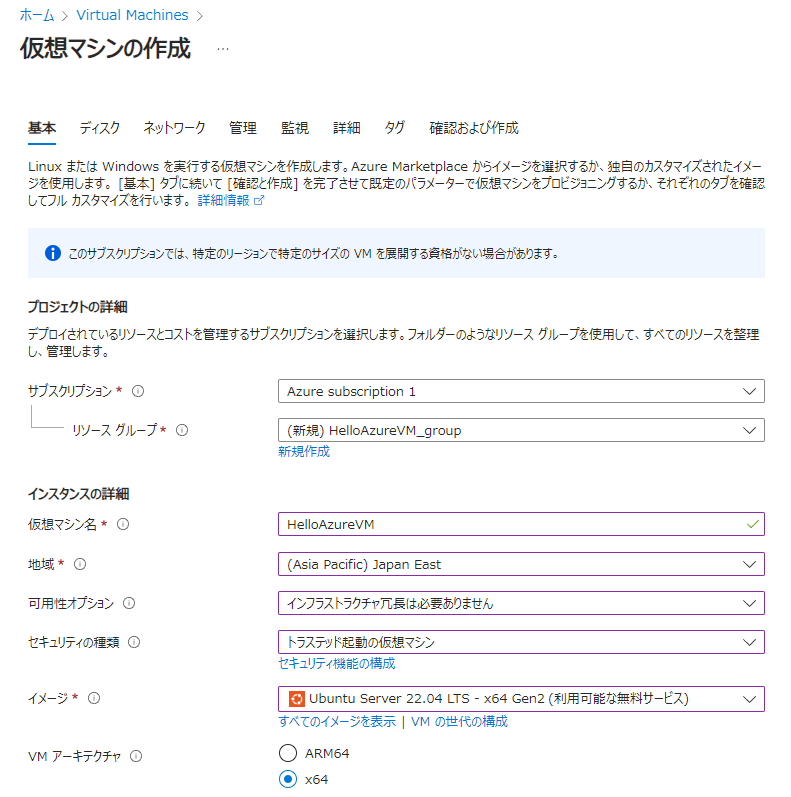This screenshot has height=797, width=791.
Task: Click the インスタンスの詳細 heading
Action: (x=78, y=494)
